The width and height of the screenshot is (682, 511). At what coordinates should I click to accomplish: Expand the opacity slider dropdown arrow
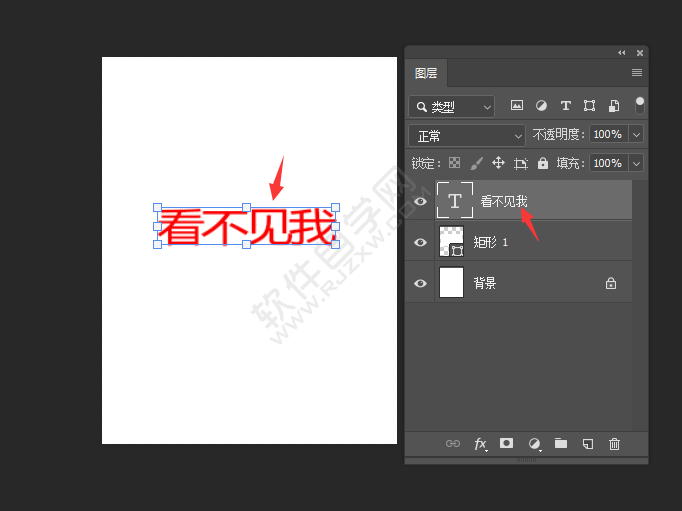click(636, 134)
